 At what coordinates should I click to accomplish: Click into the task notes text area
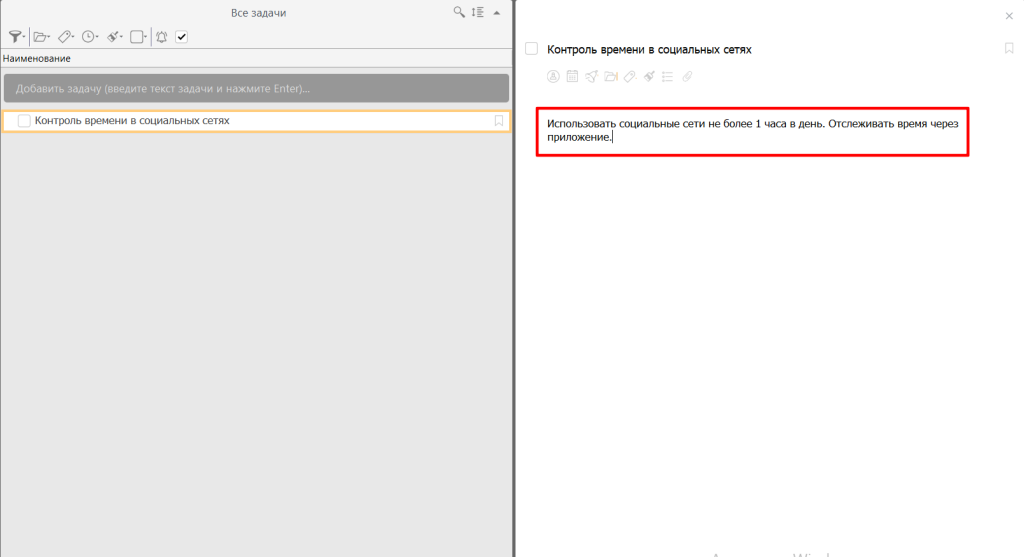(752, 132)
